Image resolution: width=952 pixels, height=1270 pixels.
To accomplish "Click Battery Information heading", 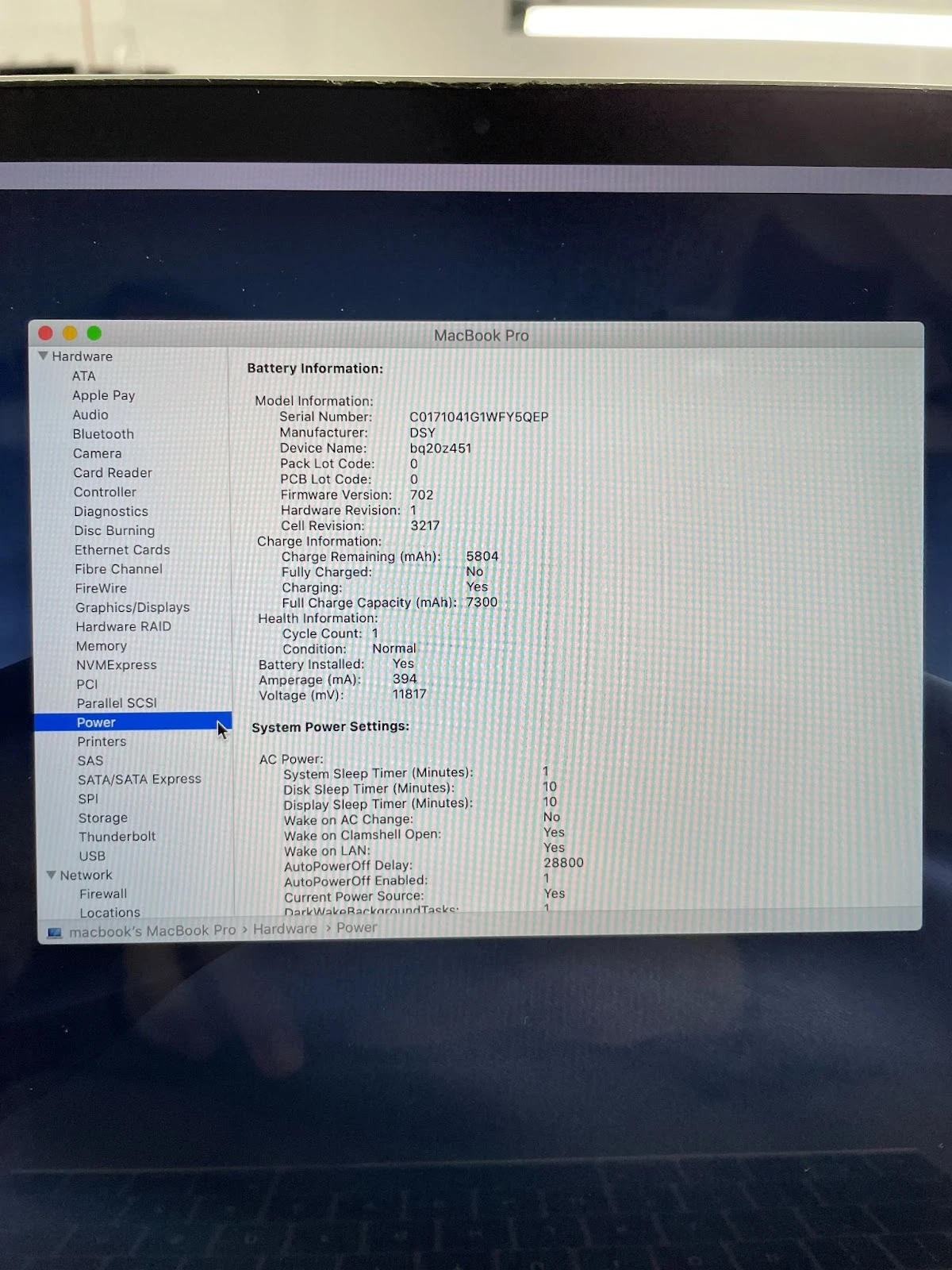I will click(x=315, y=368).
